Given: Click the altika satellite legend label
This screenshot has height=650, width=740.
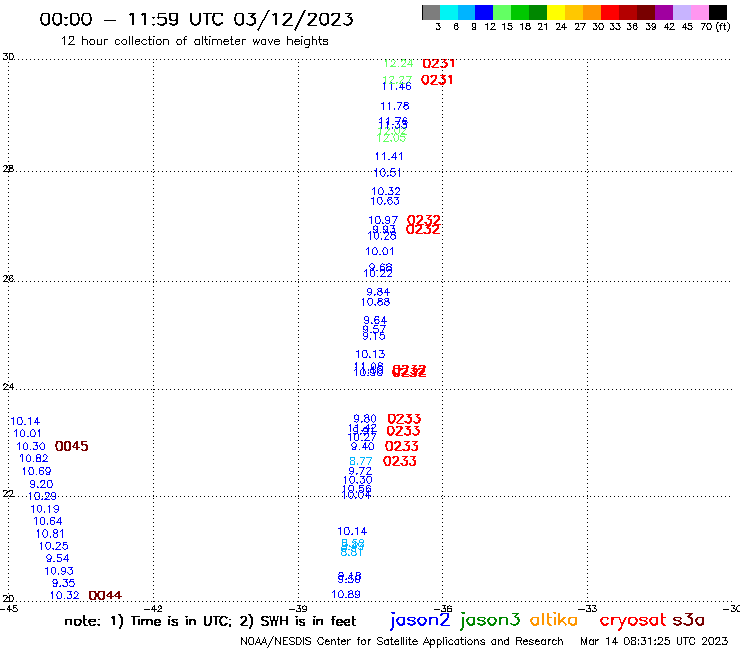Looking at the screenshot, I should tap(554, 620).
